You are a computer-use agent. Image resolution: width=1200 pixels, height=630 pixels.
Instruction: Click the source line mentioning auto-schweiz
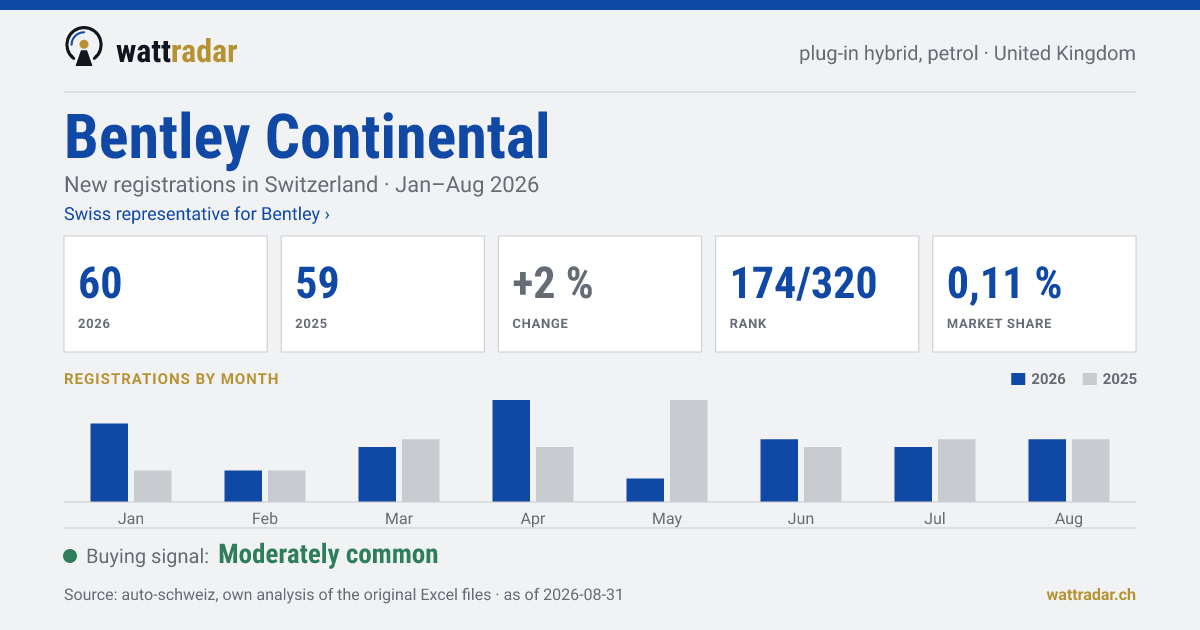tap(344, 594)
